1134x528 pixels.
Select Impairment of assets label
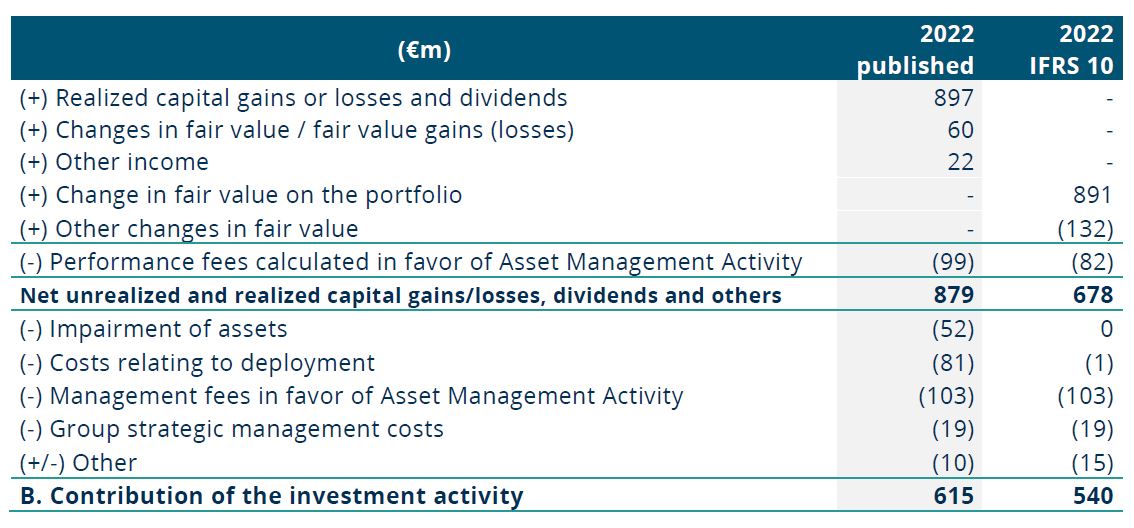pyautogui.click(x=153, y=329)
